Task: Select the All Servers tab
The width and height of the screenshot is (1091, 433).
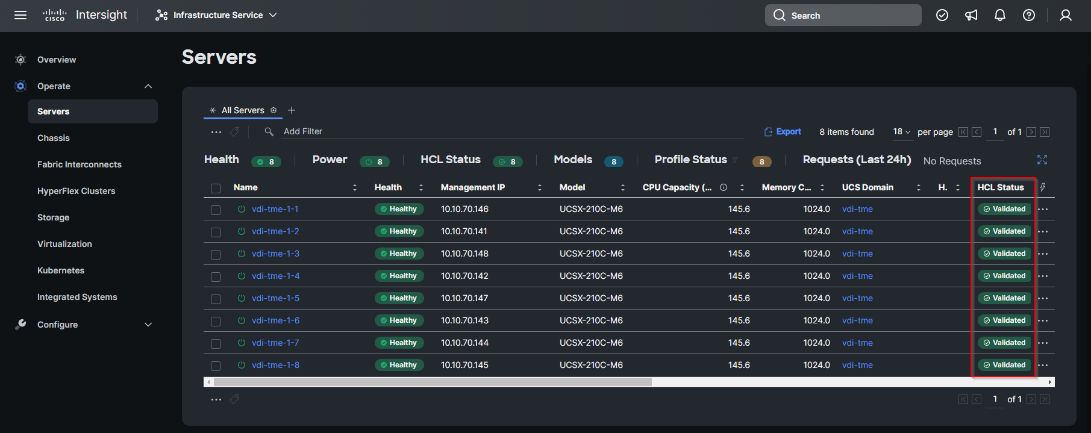Action: (242, 110)
